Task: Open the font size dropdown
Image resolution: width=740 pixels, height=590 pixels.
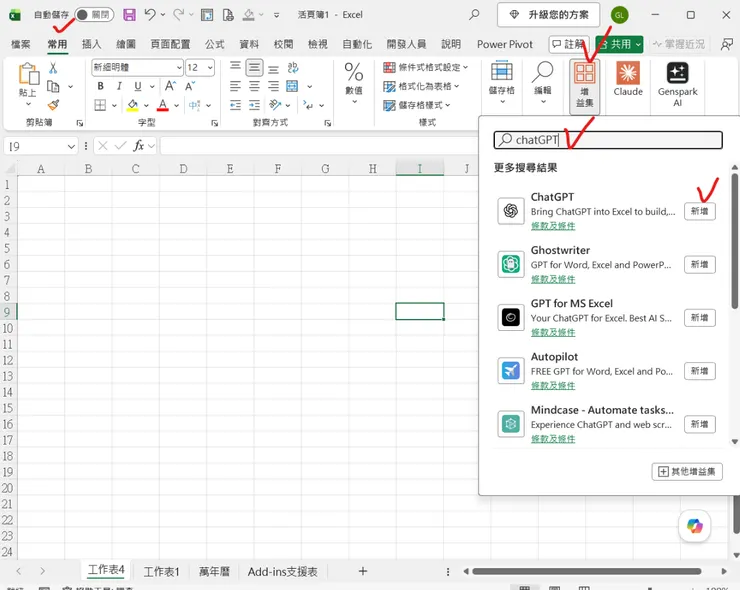Action: 210,67
